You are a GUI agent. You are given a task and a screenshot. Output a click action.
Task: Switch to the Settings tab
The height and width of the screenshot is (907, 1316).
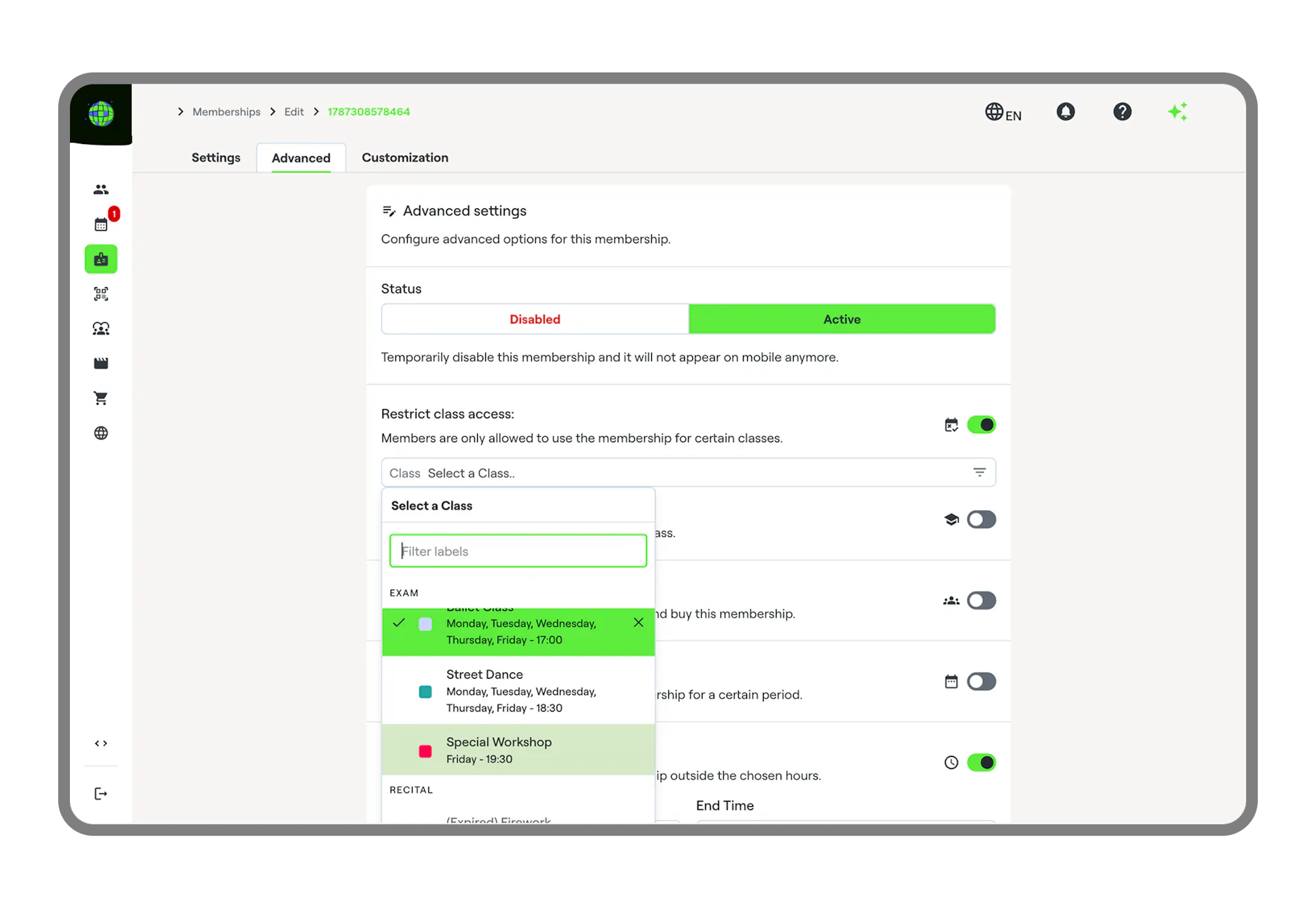[216, 158]
